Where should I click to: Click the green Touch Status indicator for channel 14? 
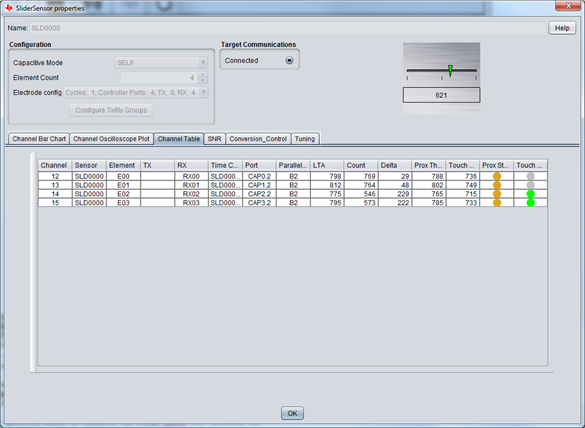pos(531,194)
